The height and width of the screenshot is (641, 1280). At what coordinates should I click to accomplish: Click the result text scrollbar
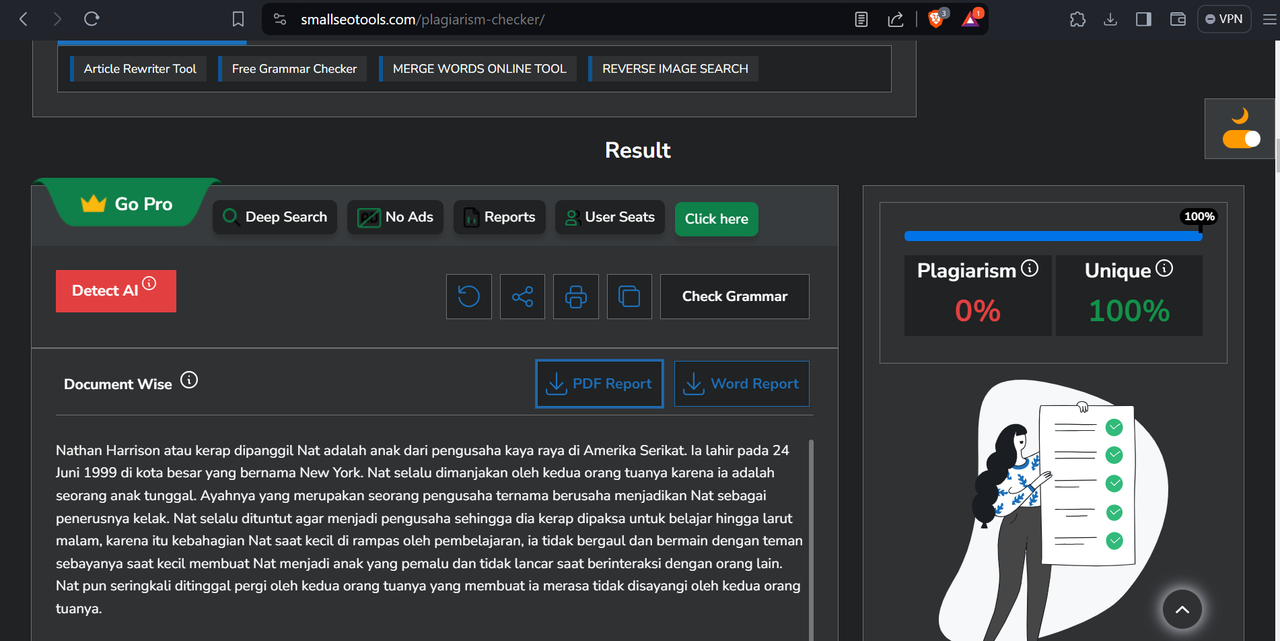811,540
